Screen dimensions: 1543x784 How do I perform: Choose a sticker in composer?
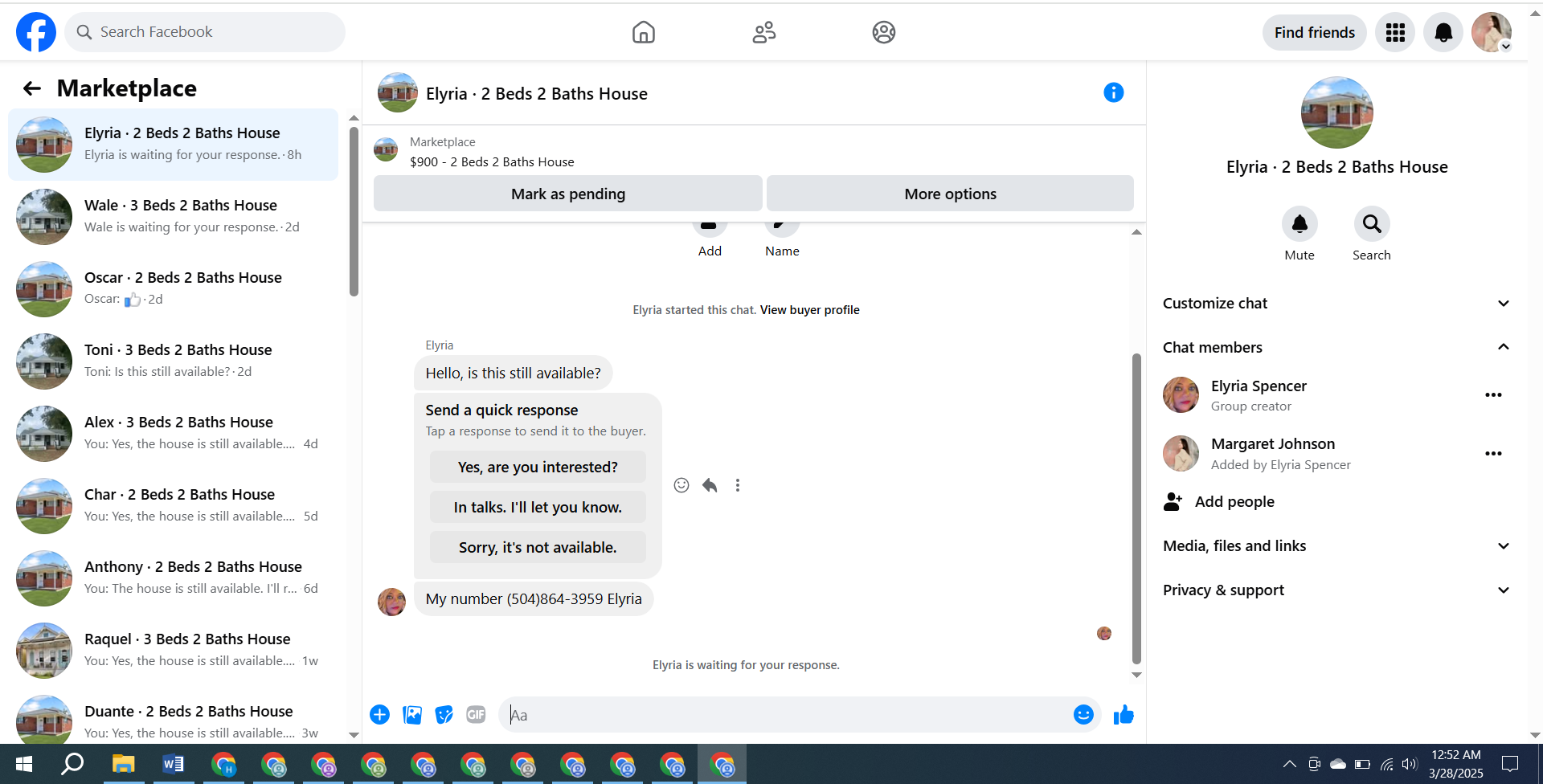point(444,715)
